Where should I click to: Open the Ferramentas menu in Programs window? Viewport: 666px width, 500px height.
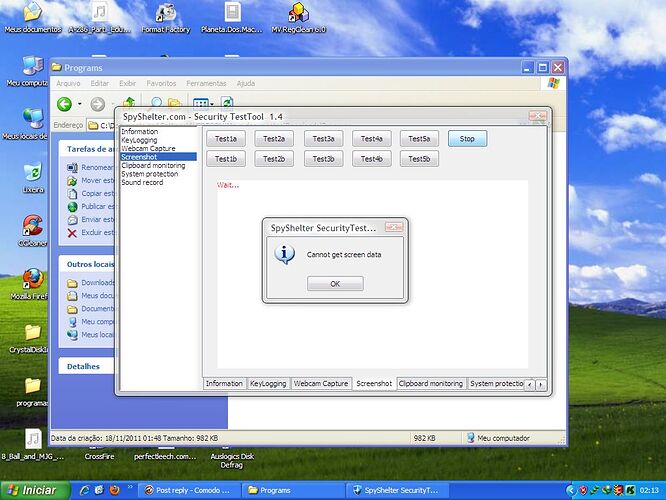pyautogui.click(x=206, y=83)
